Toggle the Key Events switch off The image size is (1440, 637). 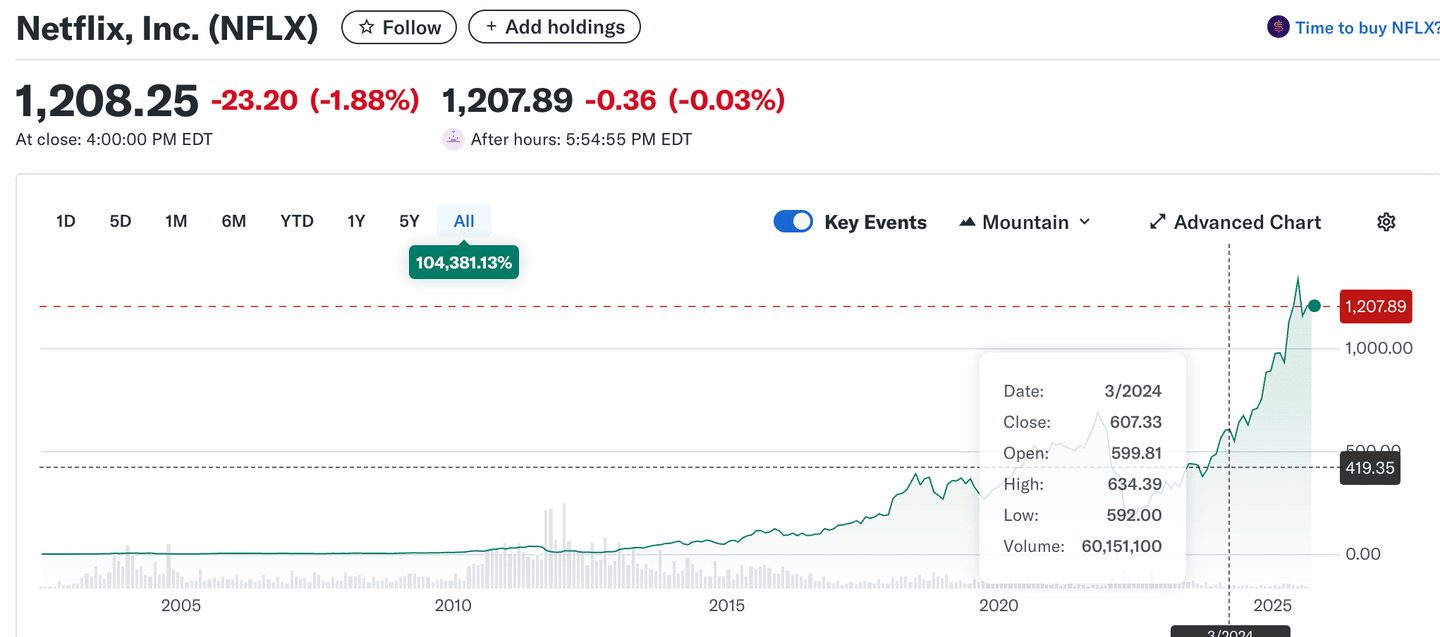click(x=793, y=222)
